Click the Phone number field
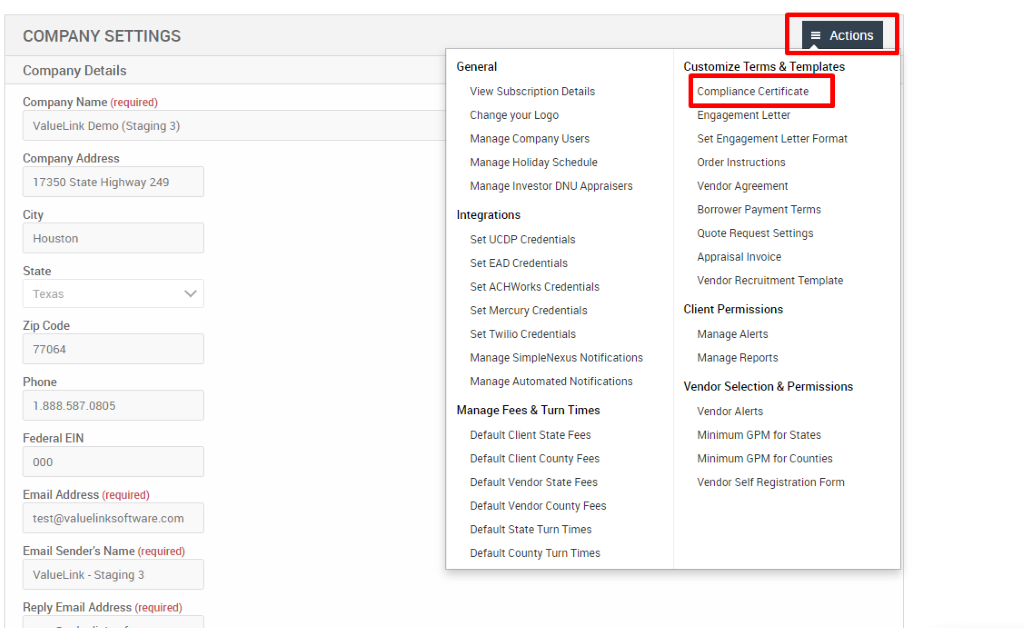Viewport: 1024px width, 628px height. pos(113,405)
